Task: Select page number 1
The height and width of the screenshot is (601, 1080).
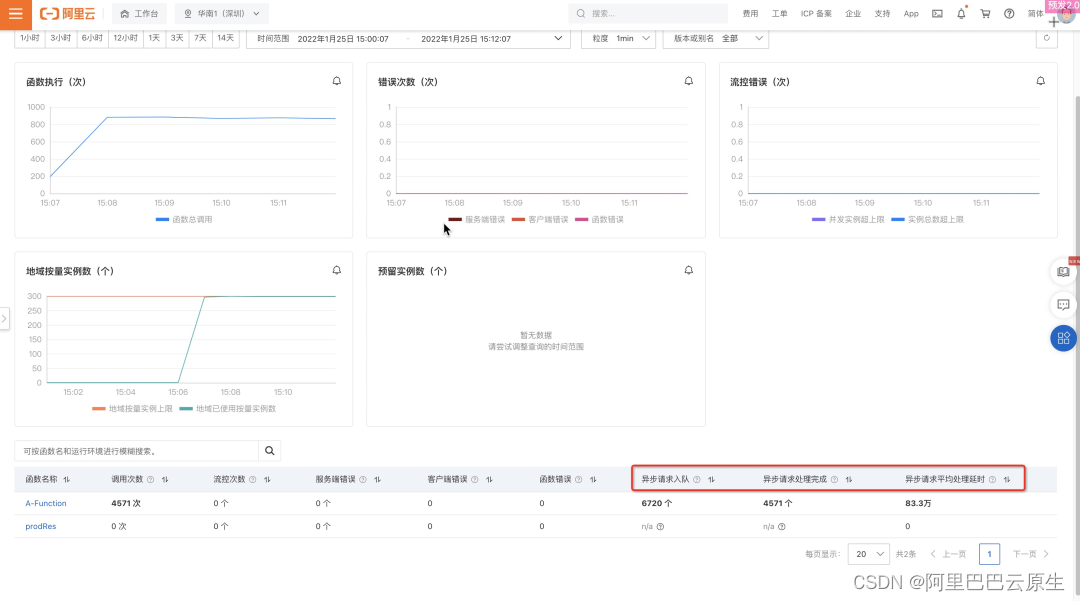Action: [x=989, y=554]
